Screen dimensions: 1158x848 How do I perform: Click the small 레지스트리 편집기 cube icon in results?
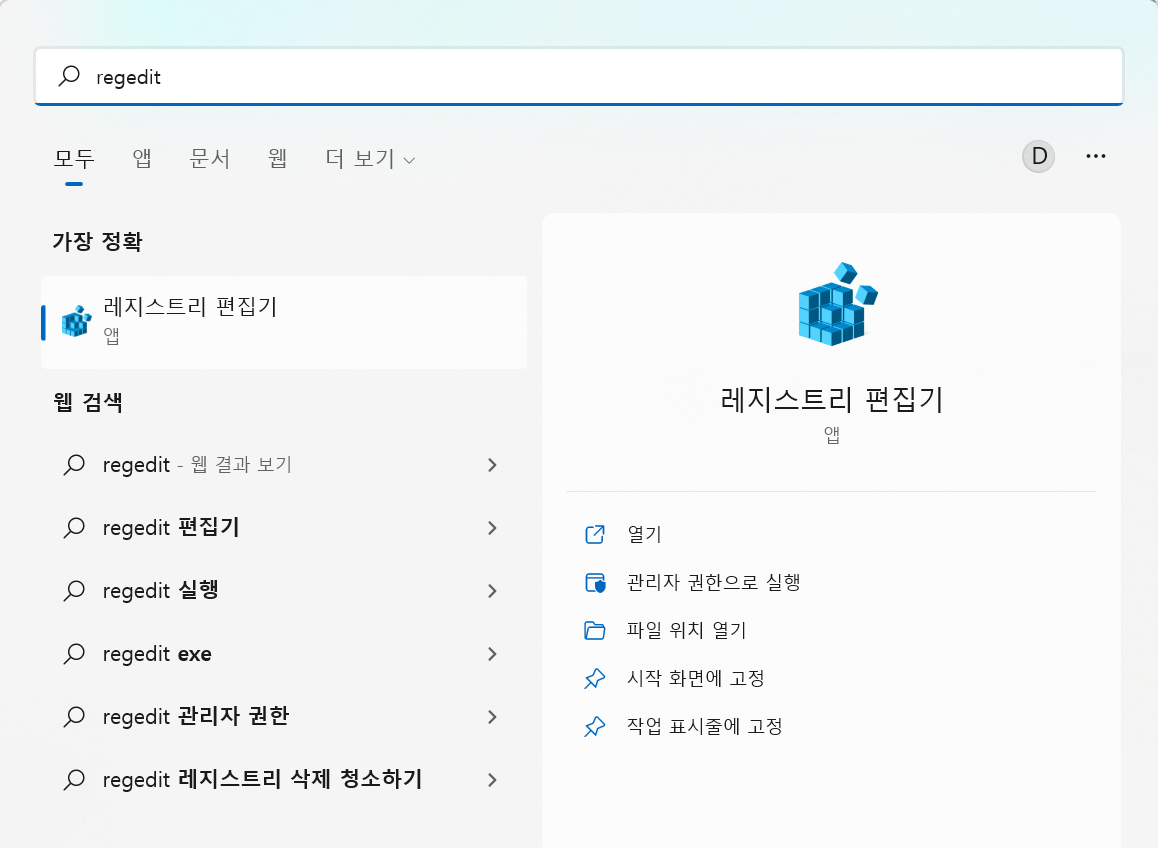click(x=76, y=322)
